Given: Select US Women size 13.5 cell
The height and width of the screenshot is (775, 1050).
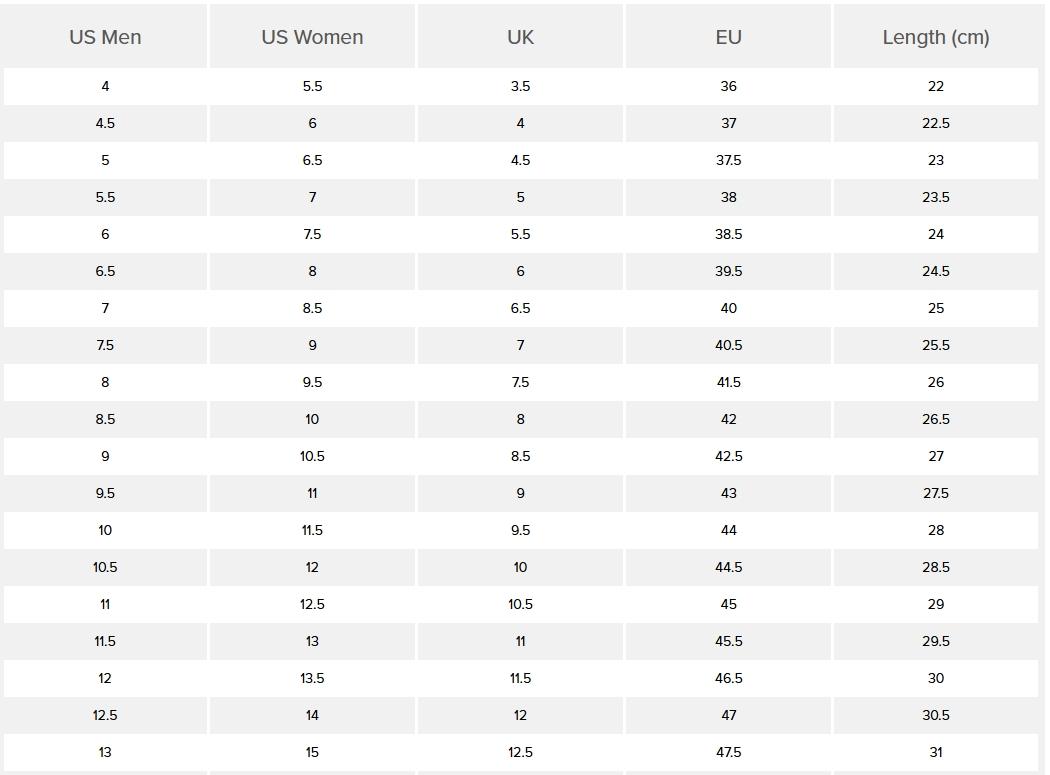Looking at the screenshot, I should tap(312, 678).
